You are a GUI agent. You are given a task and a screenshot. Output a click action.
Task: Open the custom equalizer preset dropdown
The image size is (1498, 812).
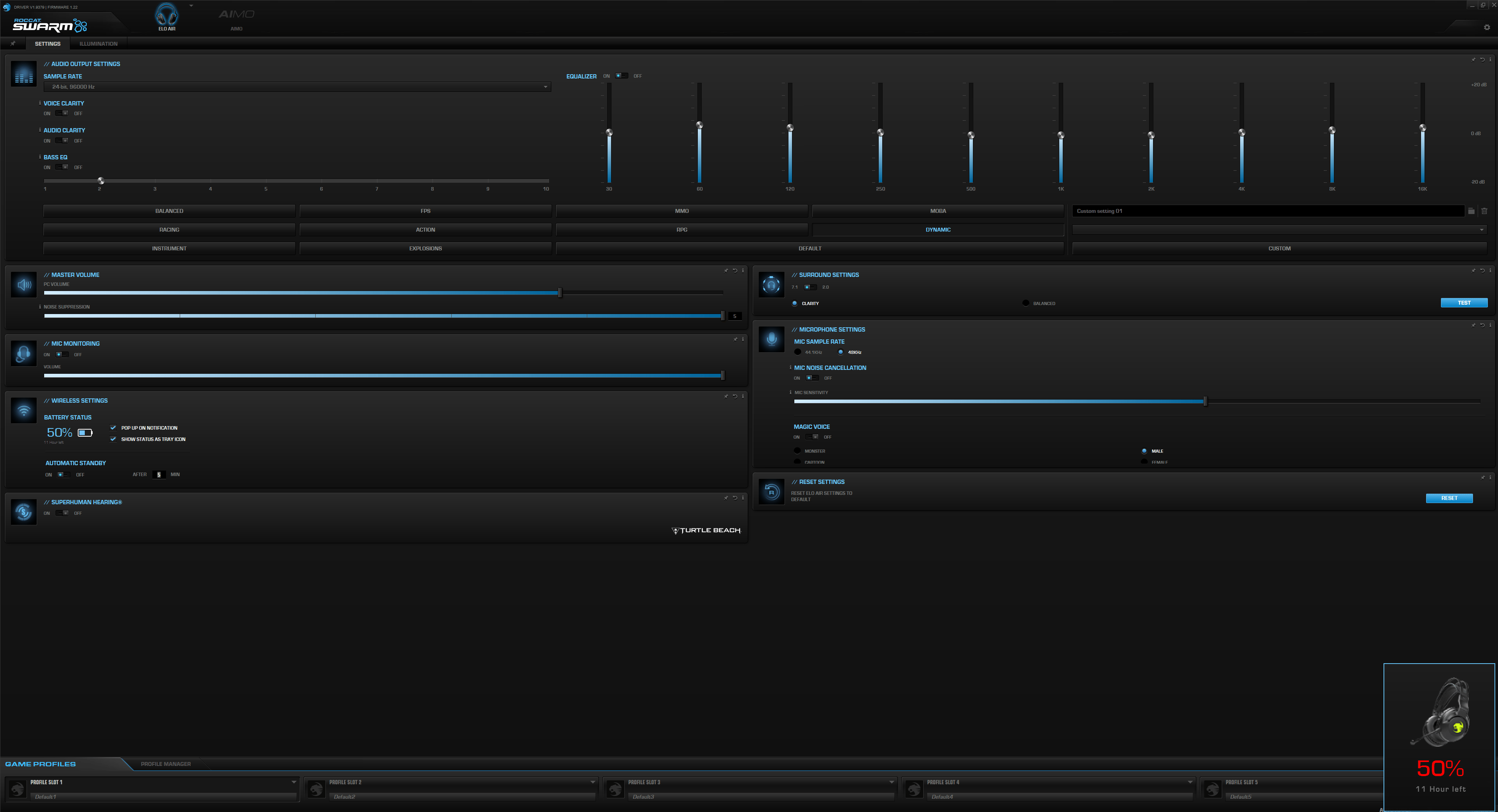[x=1481, y=230]
